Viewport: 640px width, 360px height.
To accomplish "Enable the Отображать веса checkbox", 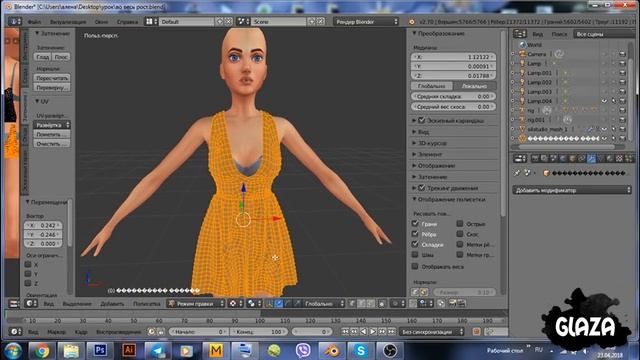I will (416, 266).
